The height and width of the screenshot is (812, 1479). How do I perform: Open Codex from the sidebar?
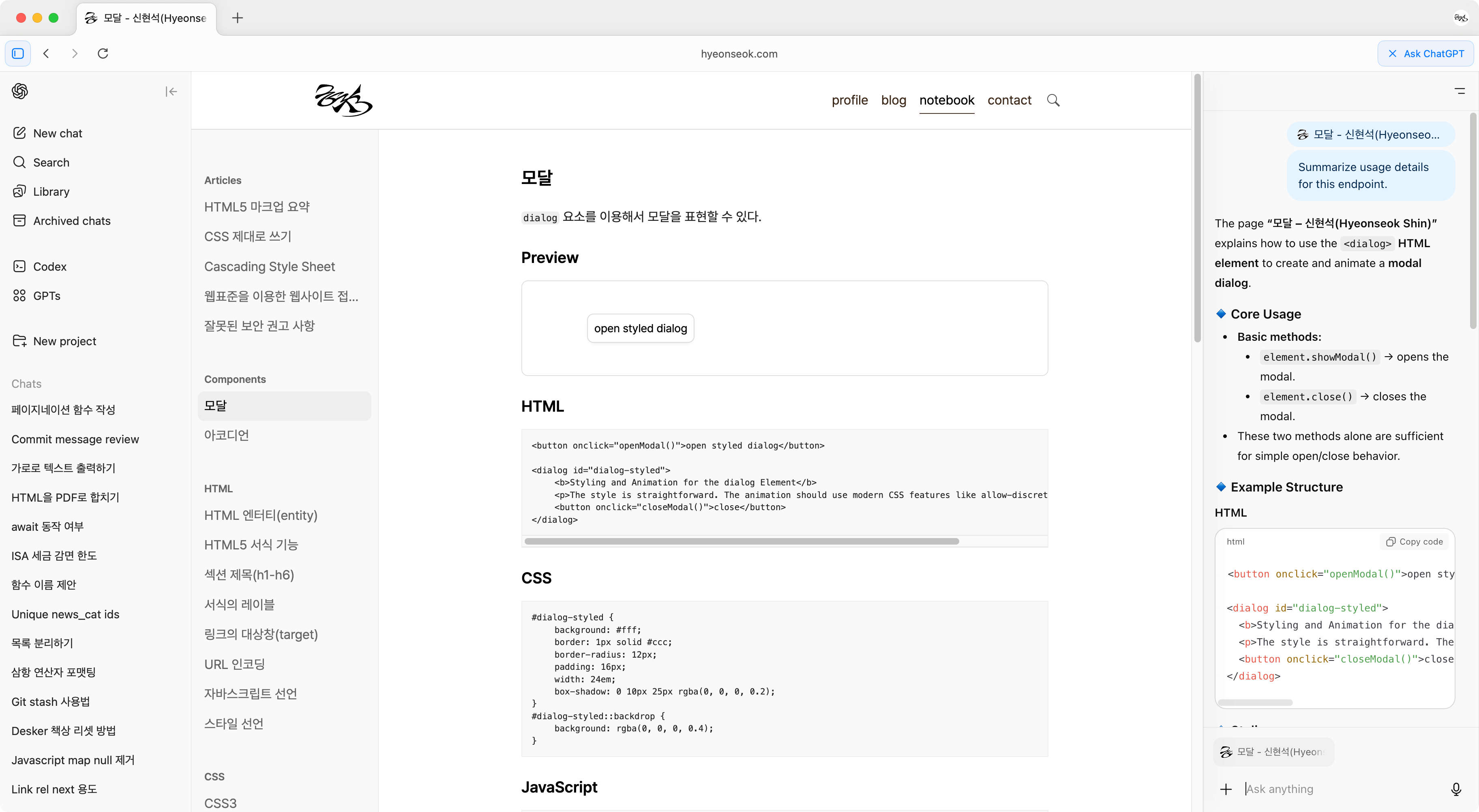[49, 266]
